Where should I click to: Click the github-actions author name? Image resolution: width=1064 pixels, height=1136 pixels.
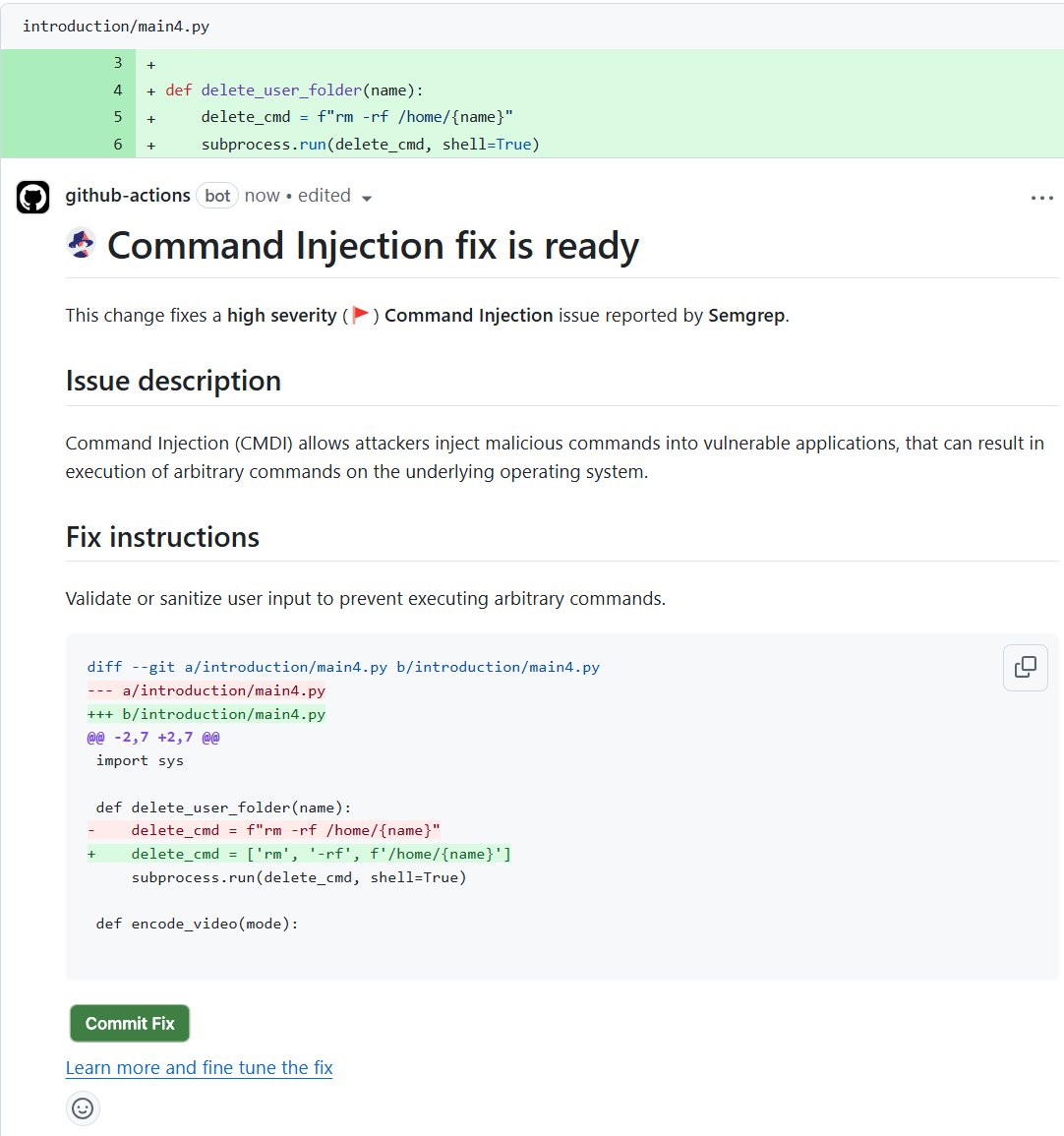coord(128,196)
